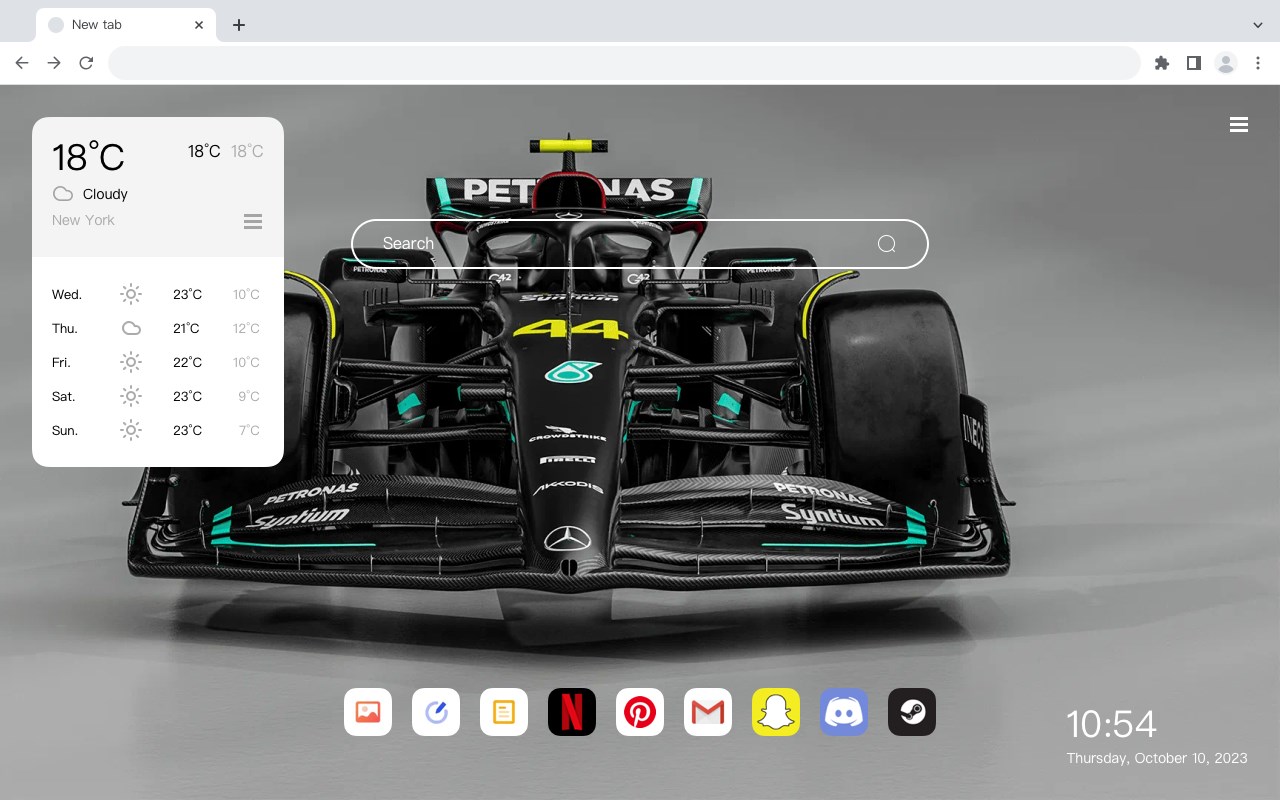Click Friday's 22°C high temperature
Image resolution: width=1280 pixels, height=800 pixels.
coord(188,362)
